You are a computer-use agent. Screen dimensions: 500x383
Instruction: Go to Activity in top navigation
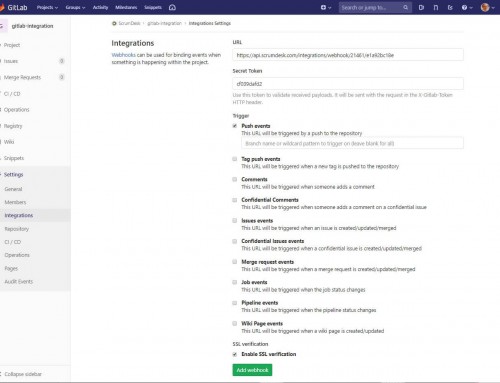coord(100,7)
